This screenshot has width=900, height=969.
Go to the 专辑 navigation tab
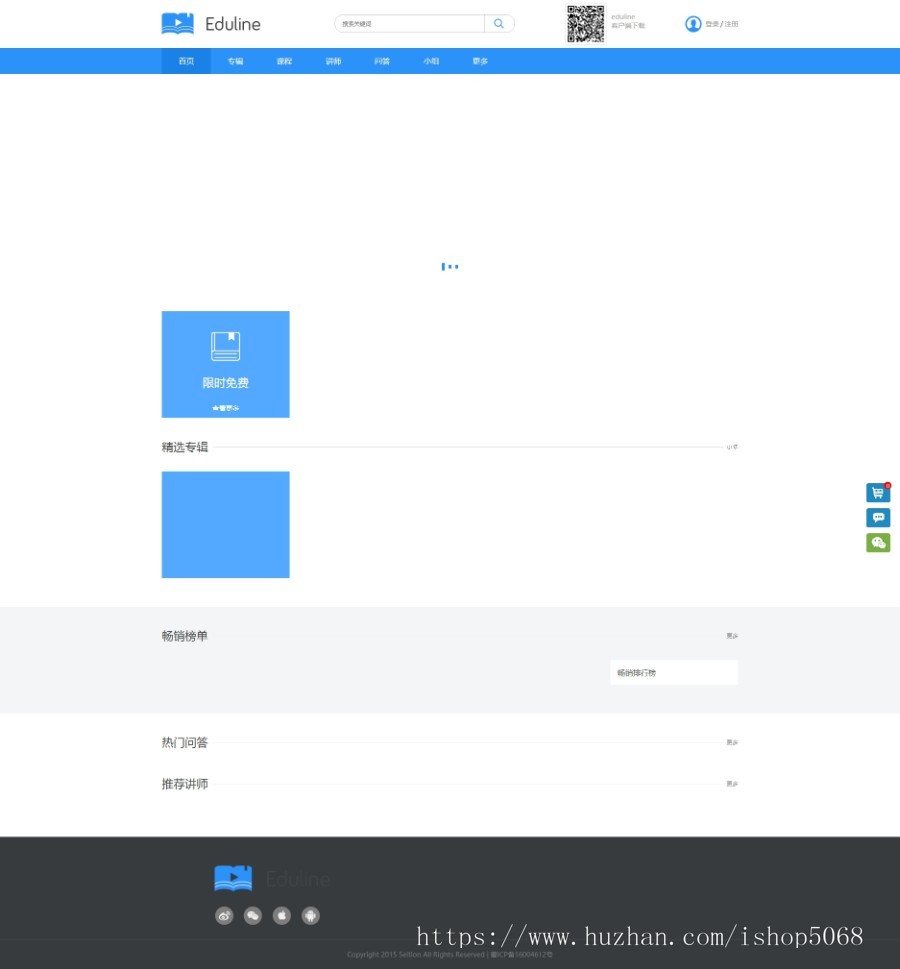(x=235, y=61)
